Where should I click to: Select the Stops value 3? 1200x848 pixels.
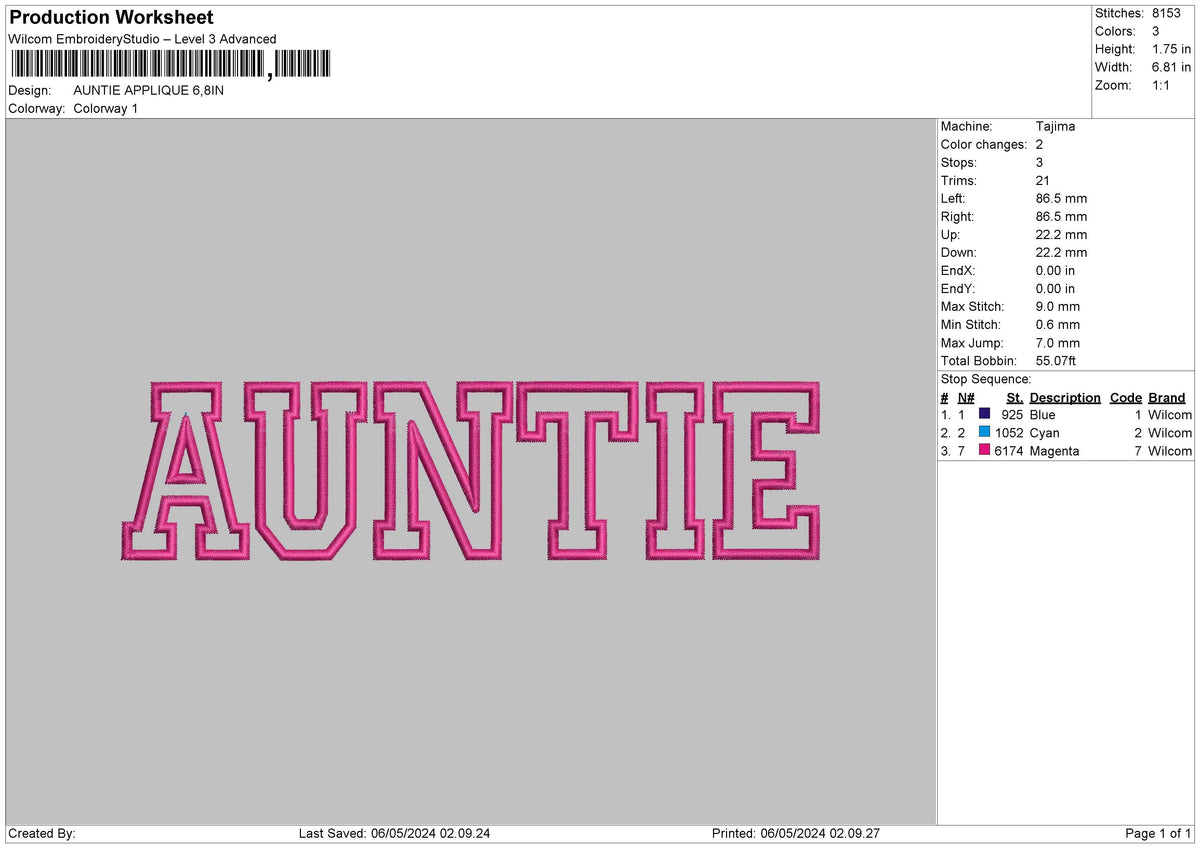coord(1040,162)
